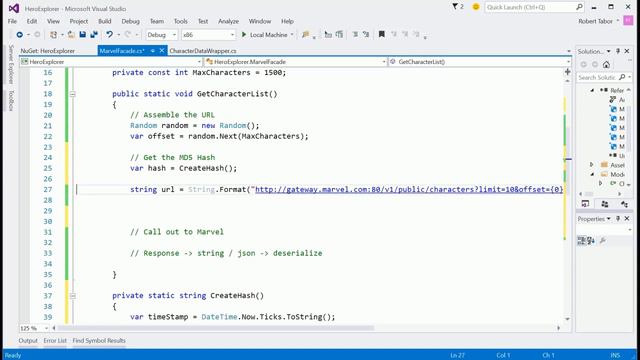Save the current file with floppy icon
Image resolution: width=640 pixels, height=360 pixels.
click(82, 35)
